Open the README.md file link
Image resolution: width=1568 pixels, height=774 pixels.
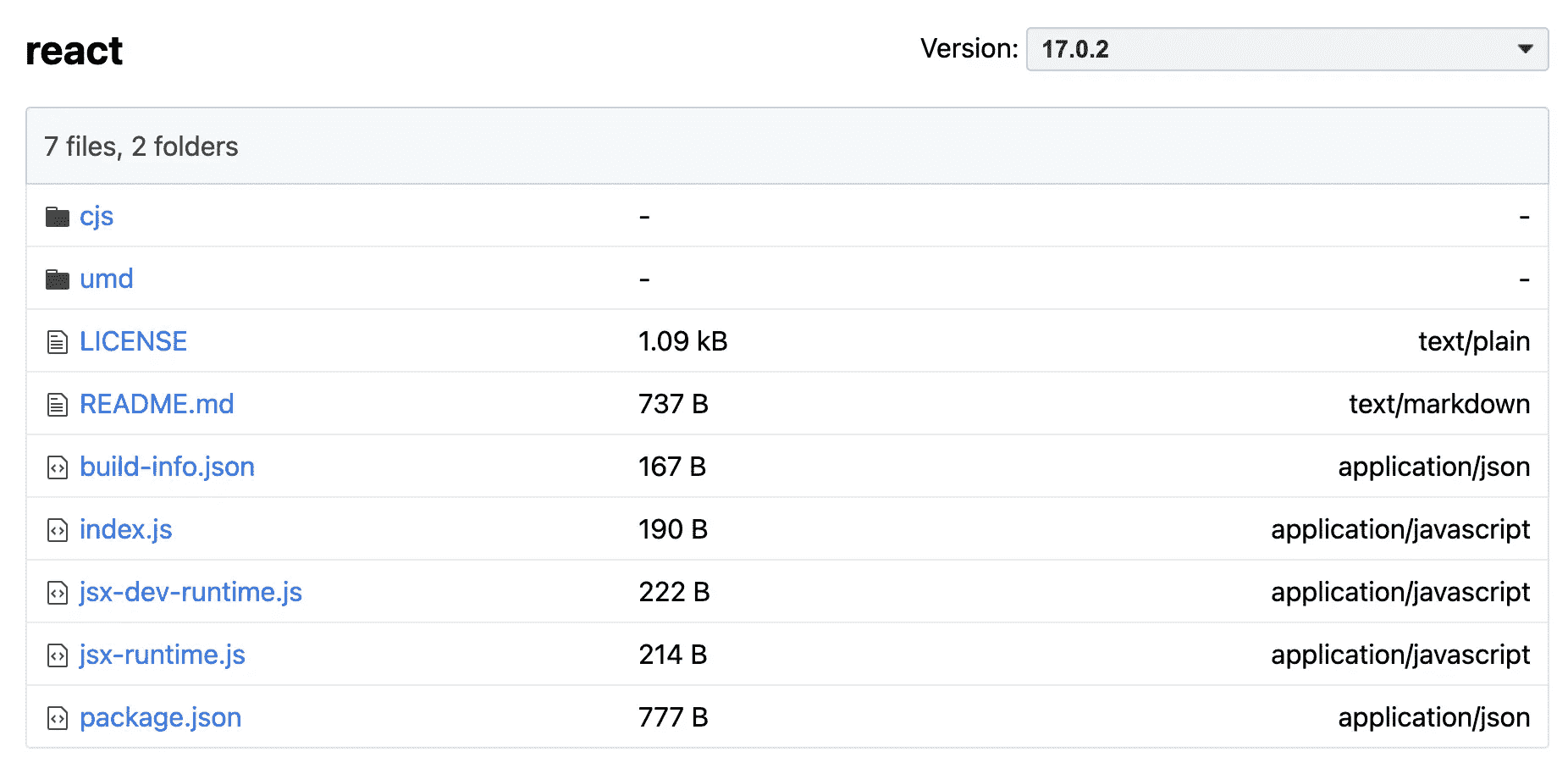157,405
